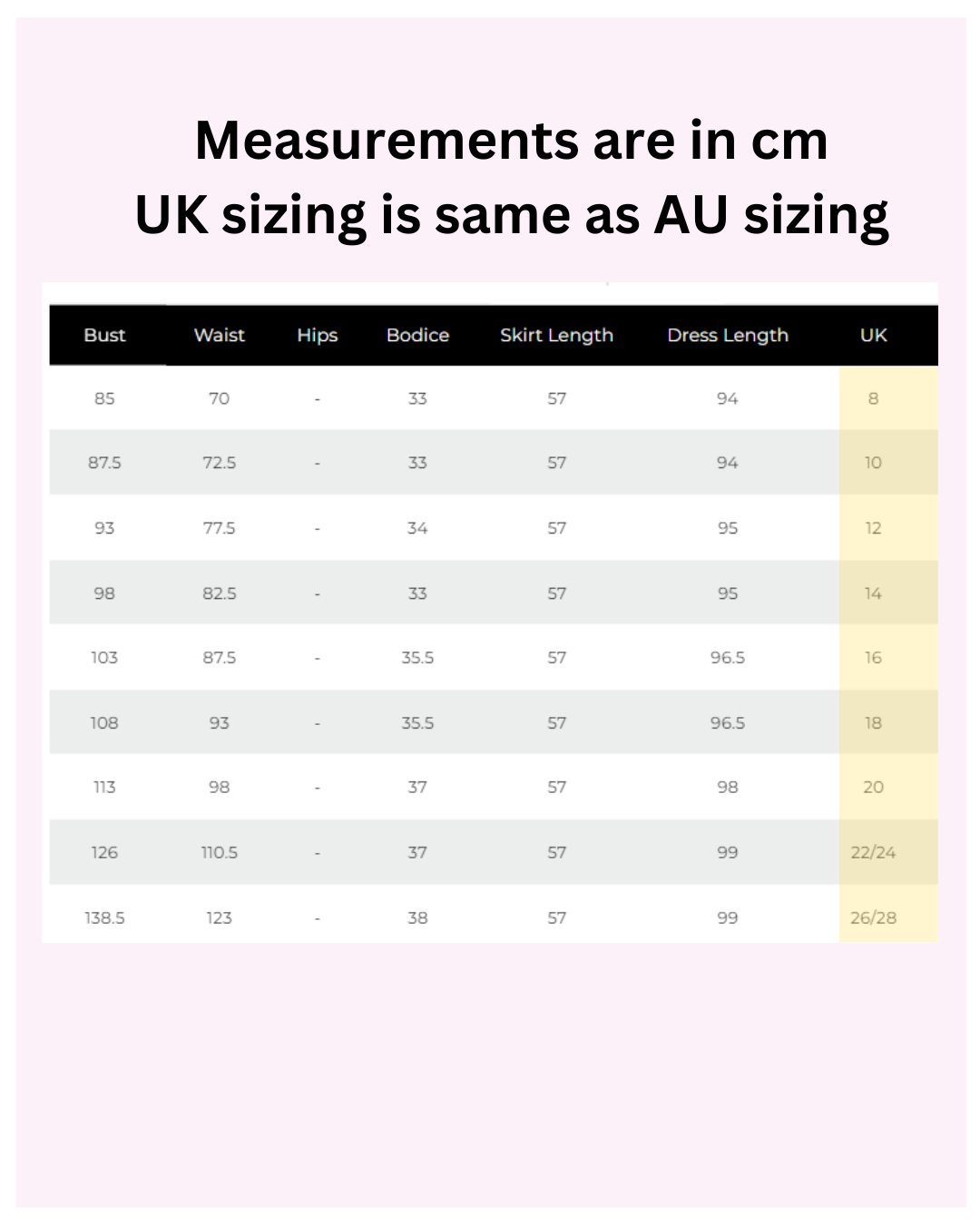Click the Hips column header

[x=317, y=336]
